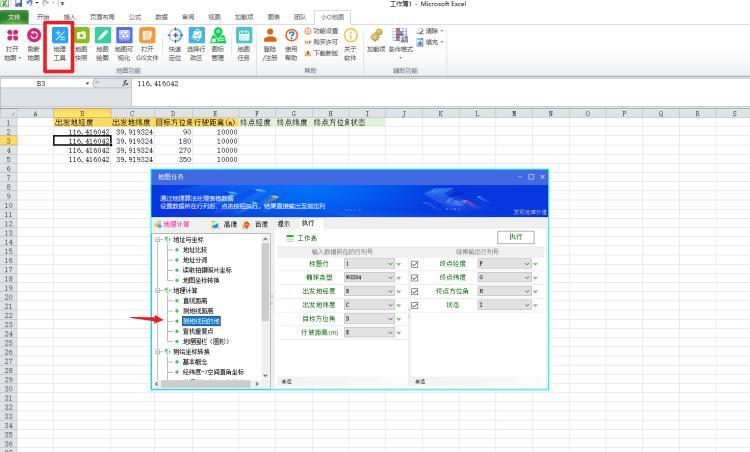Click the 地图快照 camera icon

(81, 46)
